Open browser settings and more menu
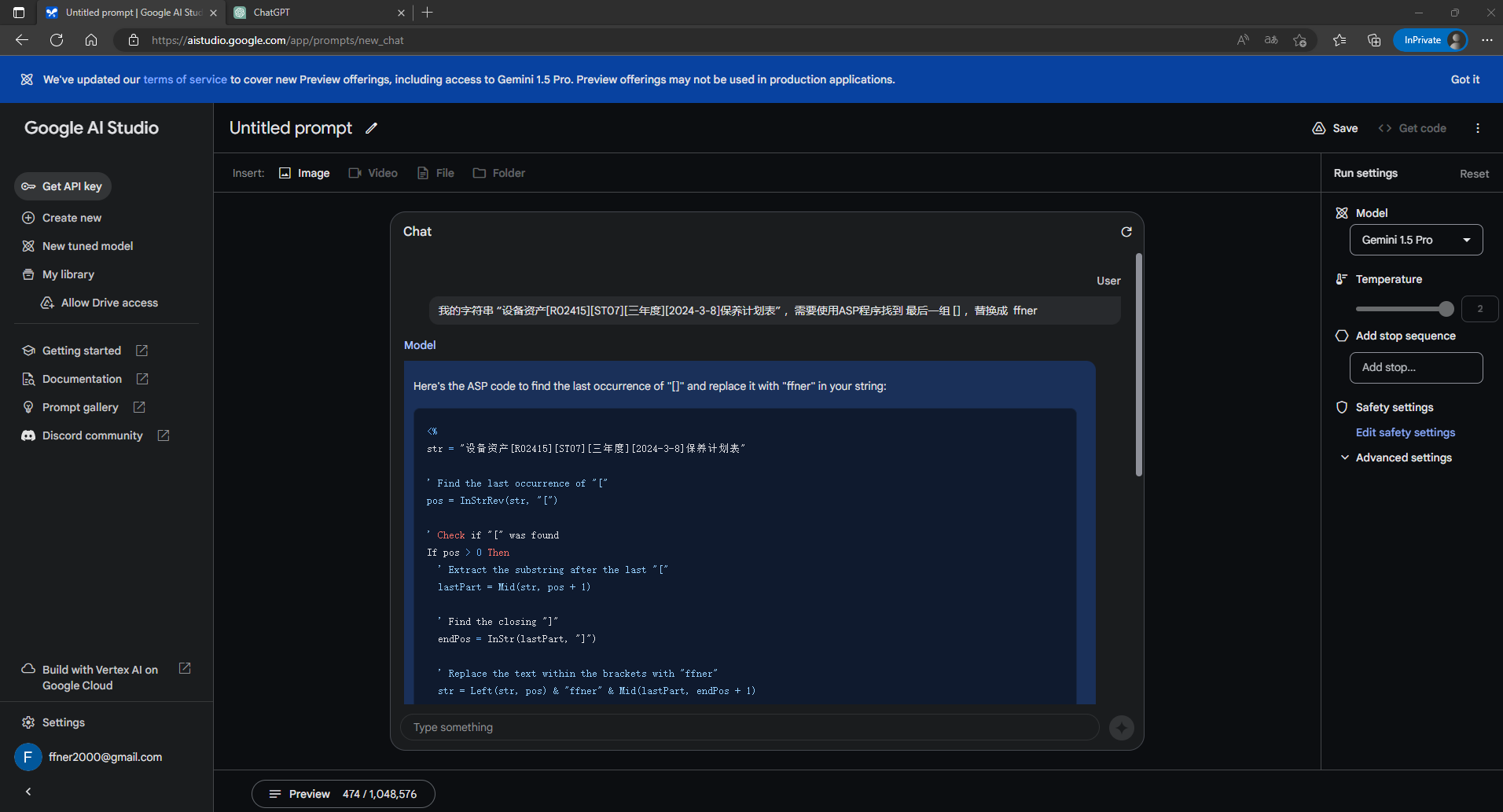The width and height of the screenshot is (1503, 812). [x=1487, y=40]
